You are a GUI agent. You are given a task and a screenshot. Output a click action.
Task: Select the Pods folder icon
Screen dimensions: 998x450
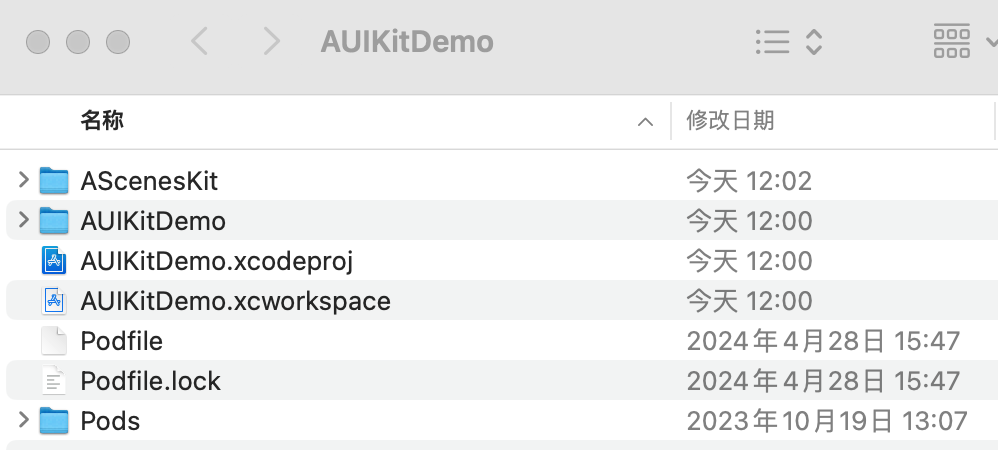(53, 421)
